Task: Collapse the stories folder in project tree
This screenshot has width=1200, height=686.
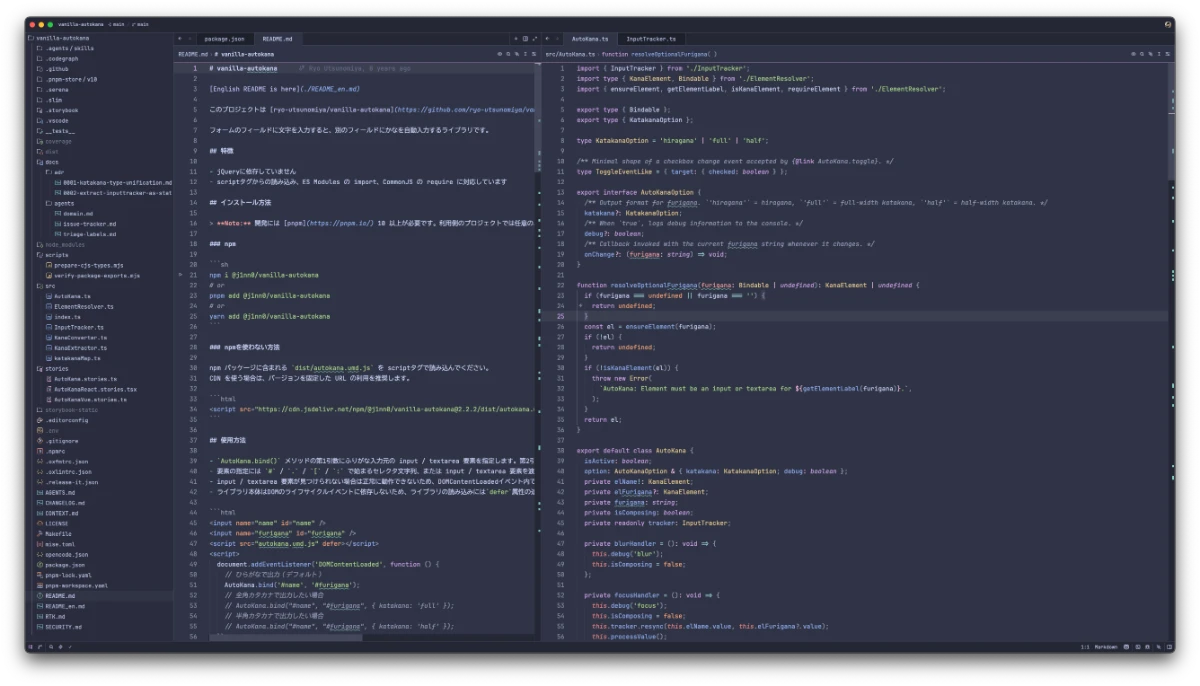Action: coord(56,369)
